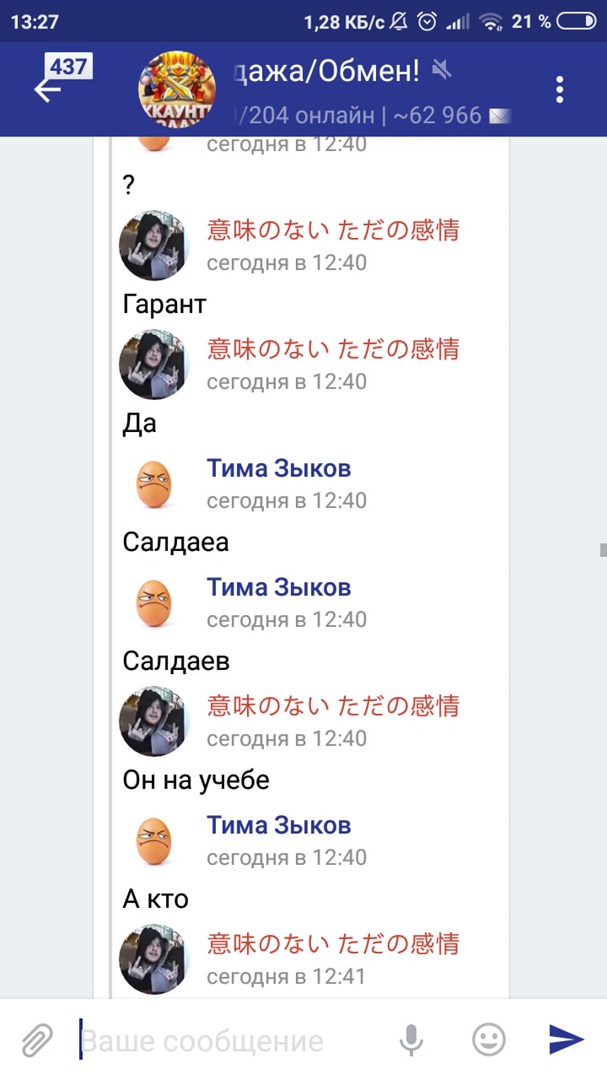
Task: Tap the microphone voice message icon
Action: [411, 1040]
